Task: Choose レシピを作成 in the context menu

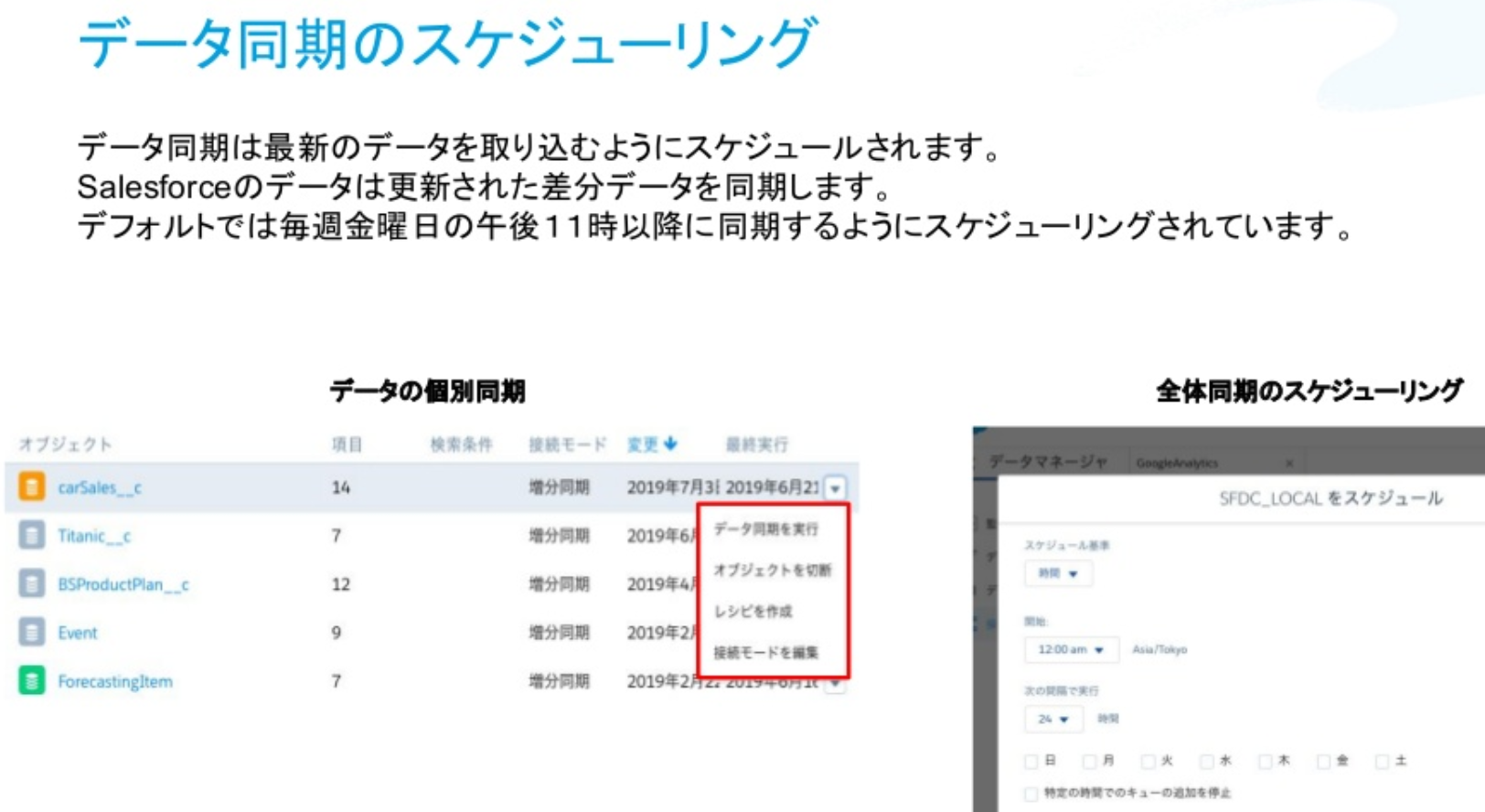Action: [x=753, y=611]
